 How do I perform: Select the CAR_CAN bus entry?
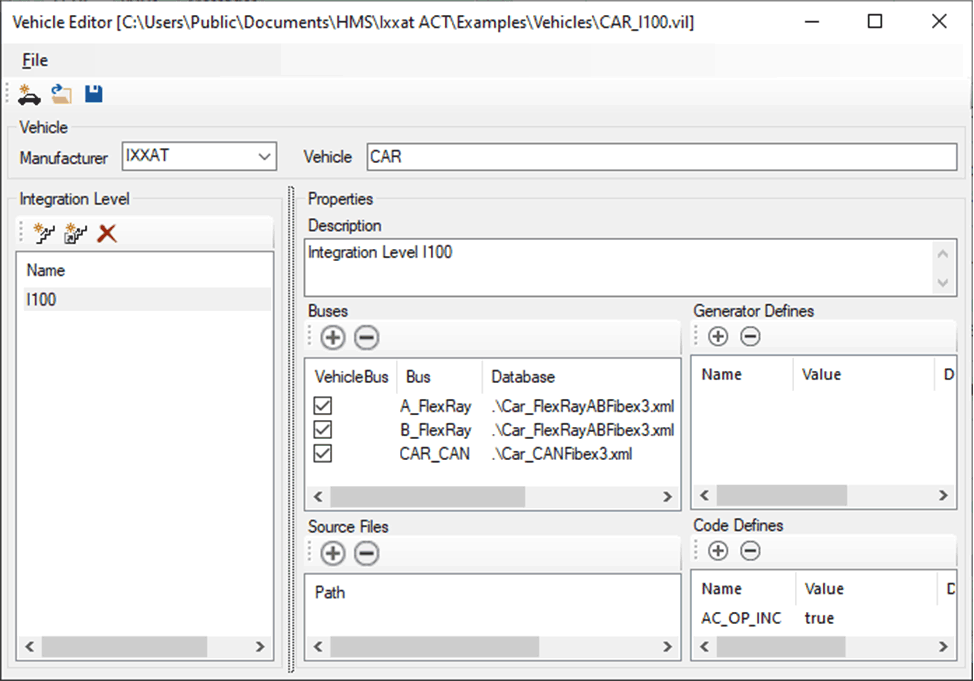coord(434,454)
